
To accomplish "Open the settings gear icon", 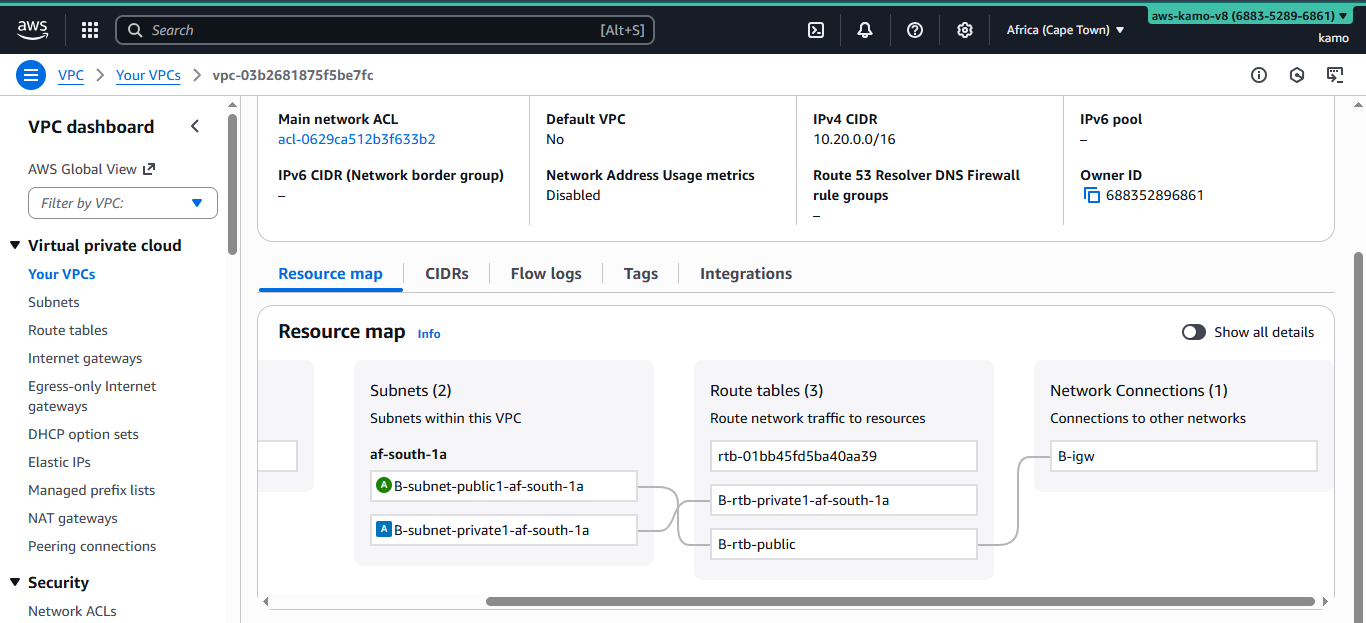I will click(x=964, y=30).
